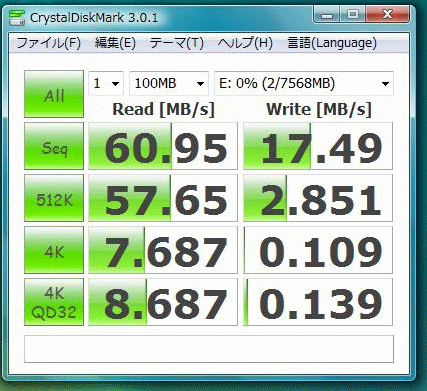Image resolution: width=427 pixels, height=391 pixels.
Task: Click the Read [MB/s] column header
Action: (163, 110)
